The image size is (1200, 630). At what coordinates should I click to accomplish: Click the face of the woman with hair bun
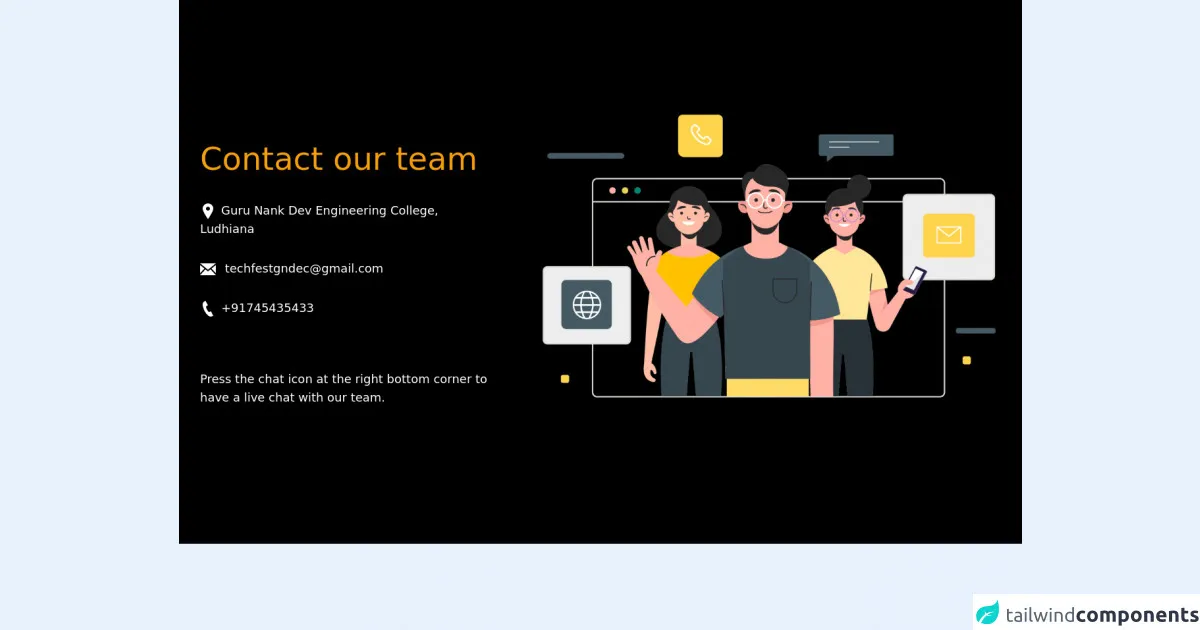pyautogui.click(x=844, y=214)
